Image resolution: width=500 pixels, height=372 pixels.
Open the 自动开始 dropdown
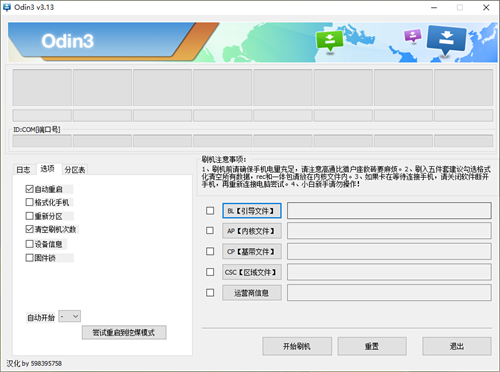(69, 316)
